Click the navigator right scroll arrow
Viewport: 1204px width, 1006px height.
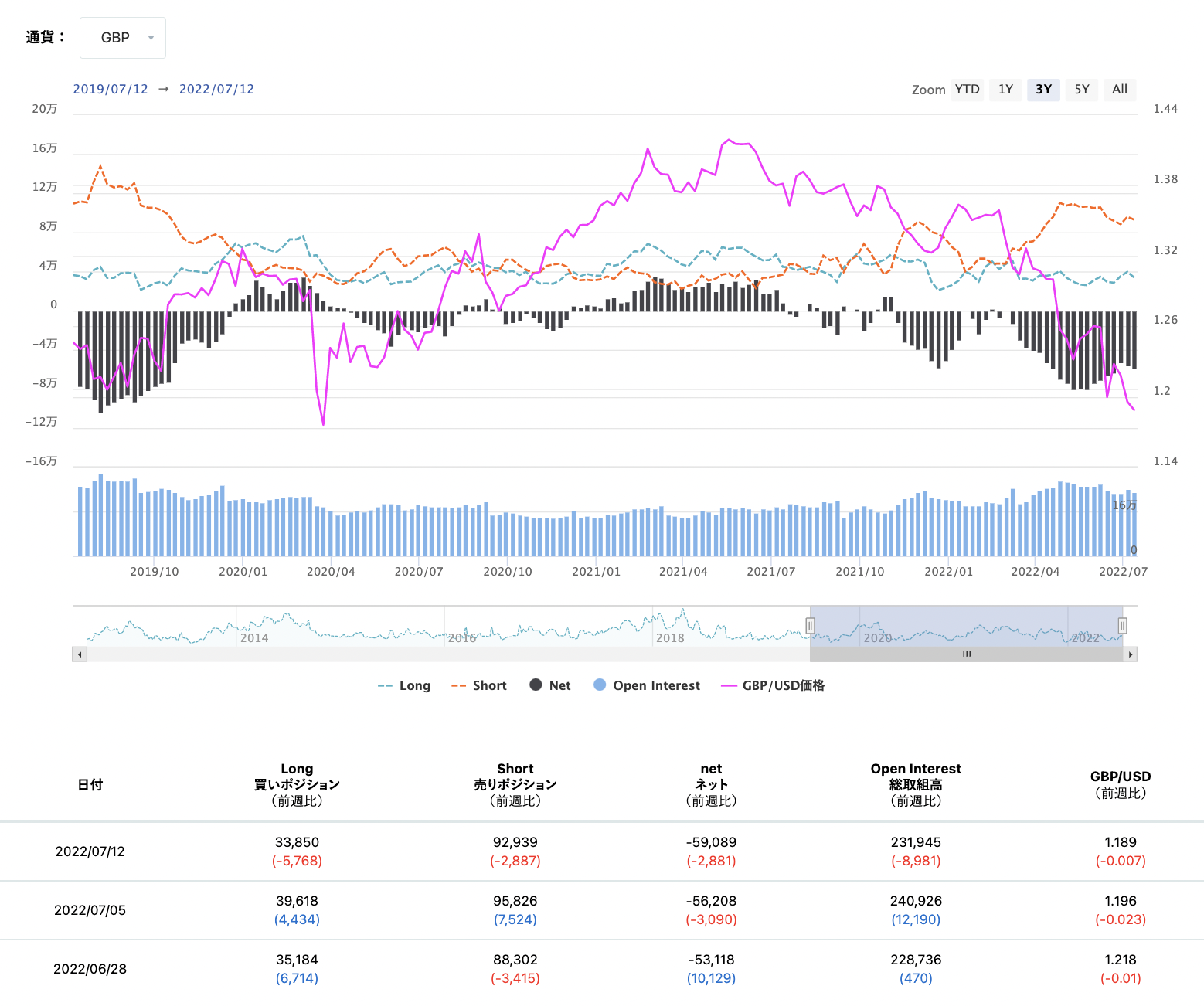click(x=1131, y=654)
